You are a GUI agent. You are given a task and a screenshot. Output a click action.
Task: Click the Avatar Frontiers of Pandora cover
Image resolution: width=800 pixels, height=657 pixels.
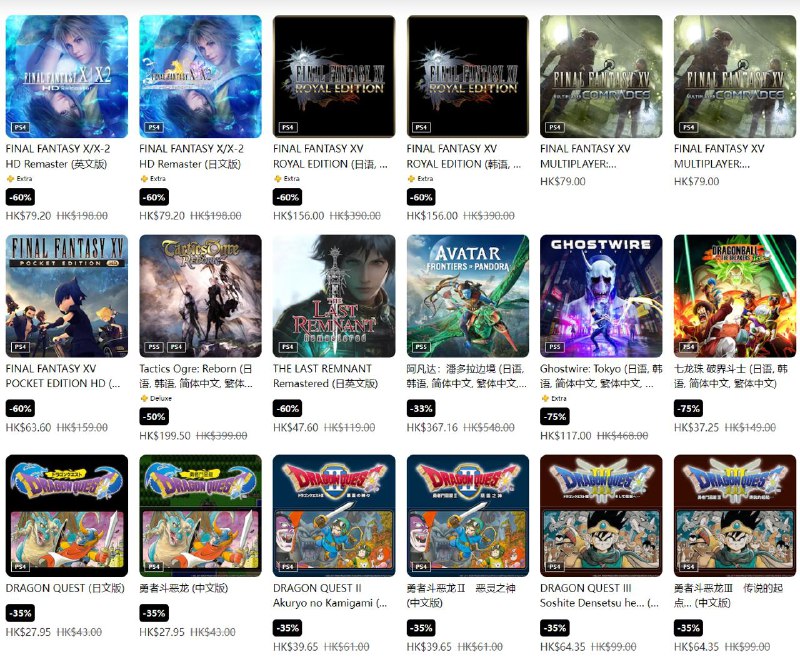[468, 296]
